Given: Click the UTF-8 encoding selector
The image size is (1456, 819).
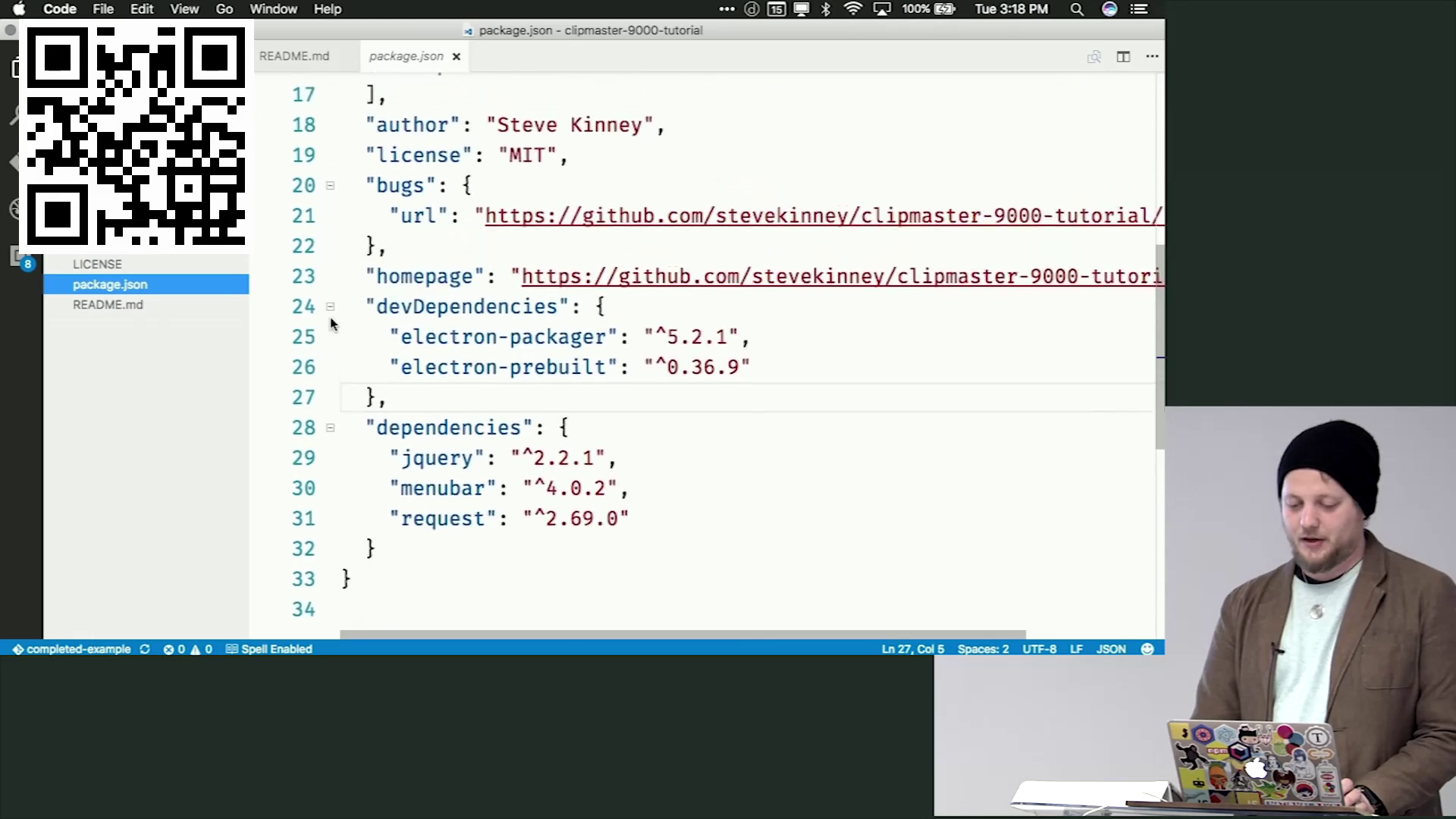Looking at the screenshot, I should tap(1040, 649).
